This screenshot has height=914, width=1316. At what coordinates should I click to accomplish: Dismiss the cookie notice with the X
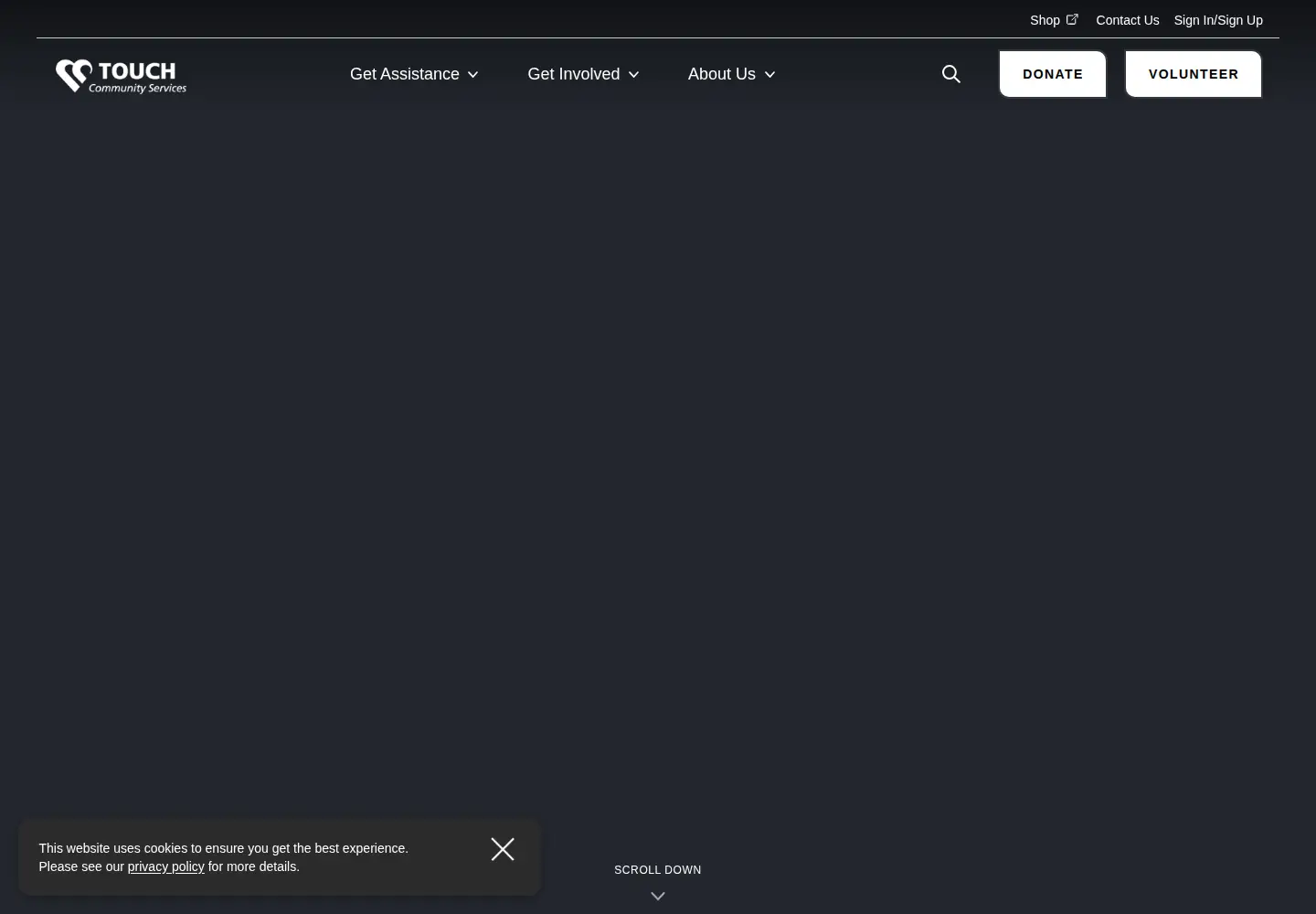(x=503, y=849)
